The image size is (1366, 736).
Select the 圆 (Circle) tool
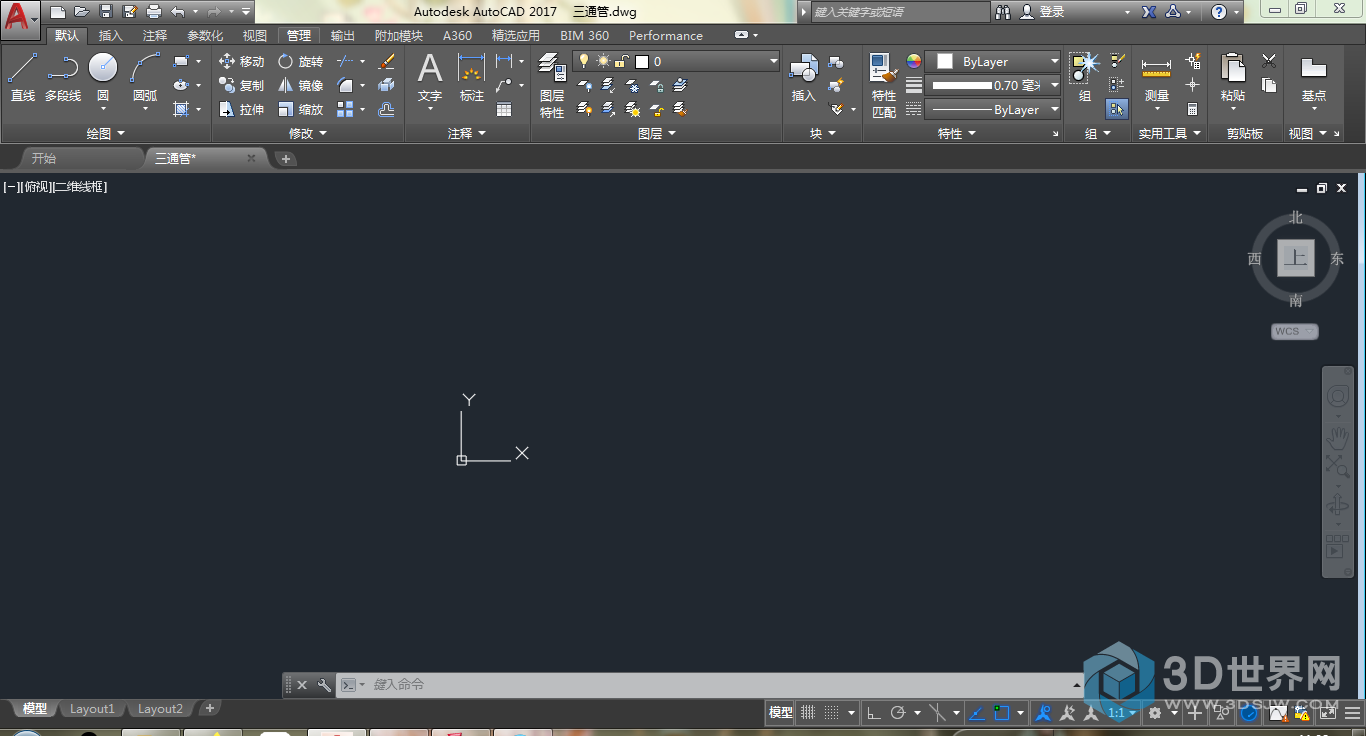click(103, 78)
